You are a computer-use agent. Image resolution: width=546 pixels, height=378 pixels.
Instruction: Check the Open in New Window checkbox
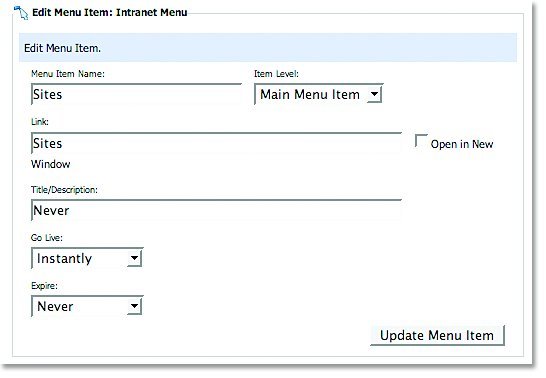pyautogui.click(x=421, y=141)
